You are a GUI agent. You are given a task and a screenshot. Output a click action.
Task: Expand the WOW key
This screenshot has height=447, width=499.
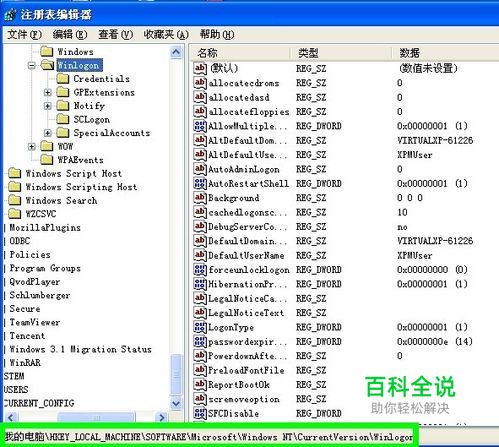32,146
